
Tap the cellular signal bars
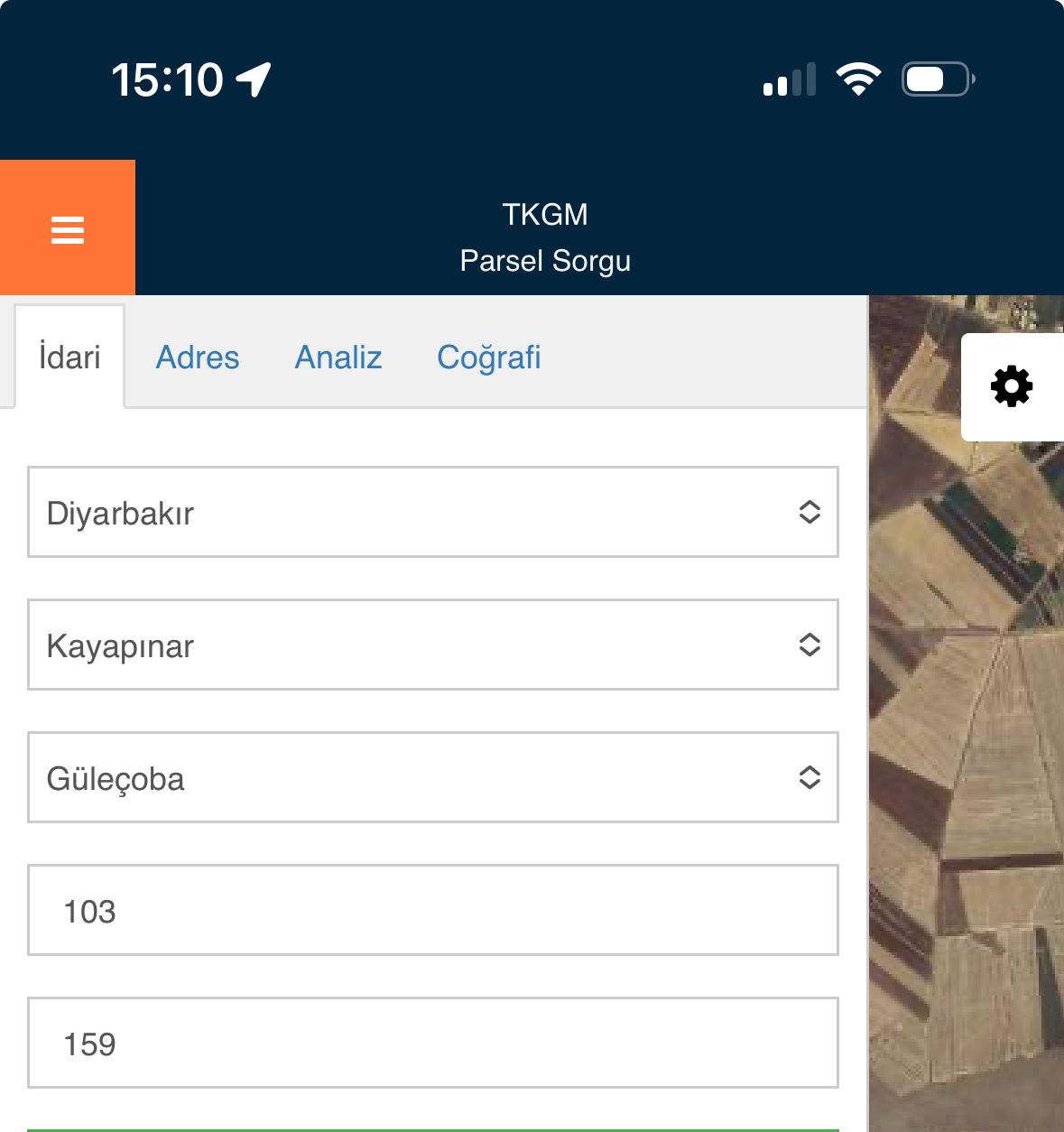tap(790, 79)
